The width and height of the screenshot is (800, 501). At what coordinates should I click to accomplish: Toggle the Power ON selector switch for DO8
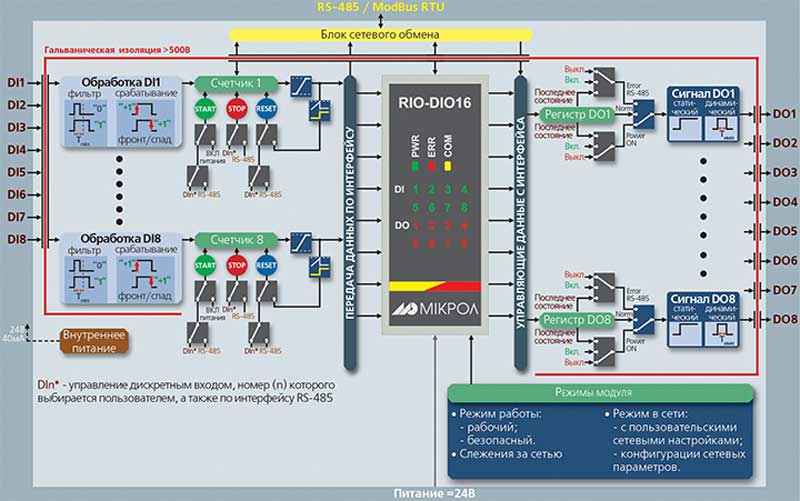pos(604,352)
